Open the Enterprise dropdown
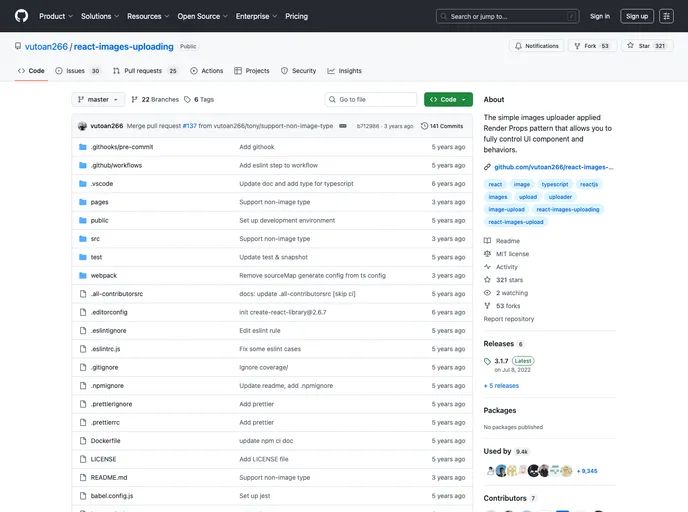This screenshot has width=688, height=512. (x=256, y=16)
